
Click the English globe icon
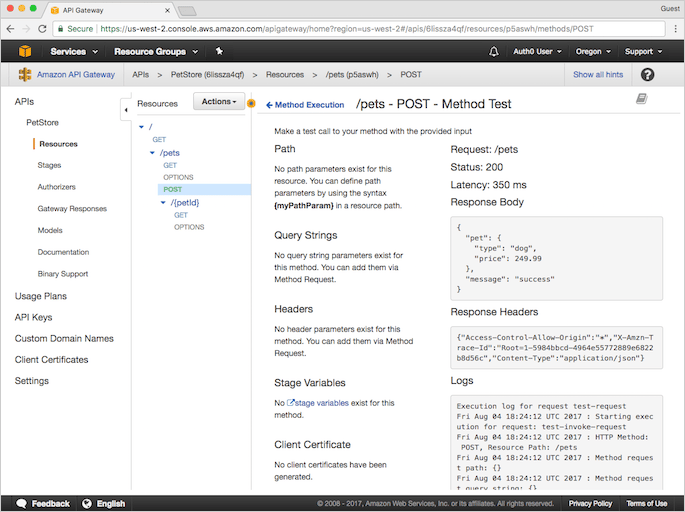coord(87,503)
